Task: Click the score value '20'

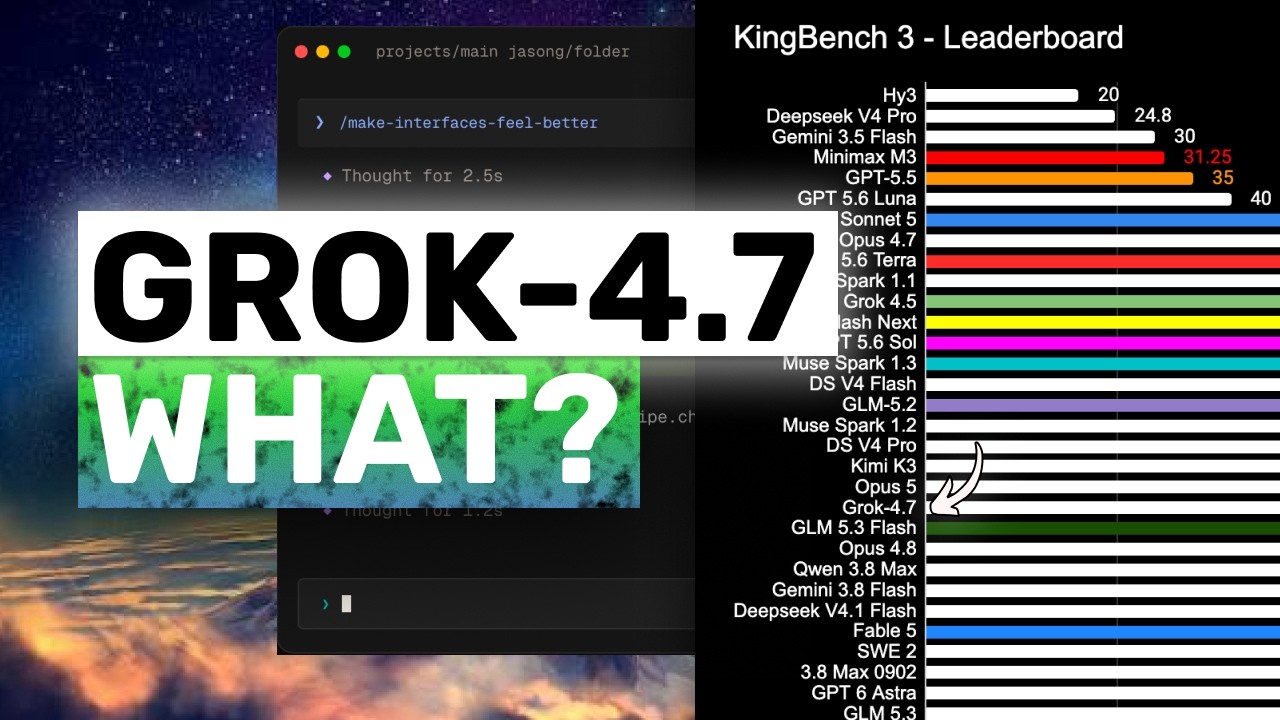Action: (1108, 95)
